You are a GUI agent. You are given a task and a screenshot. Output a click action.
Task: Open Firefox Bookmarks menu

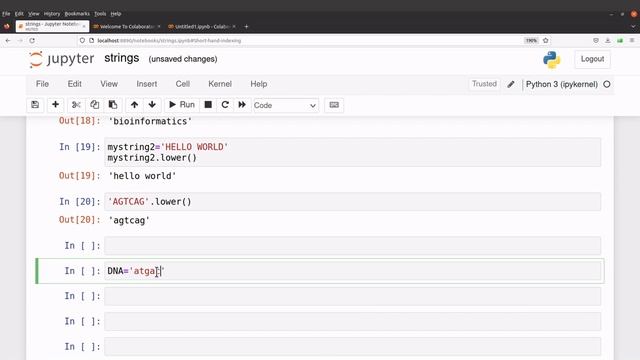tap(77, 13)
